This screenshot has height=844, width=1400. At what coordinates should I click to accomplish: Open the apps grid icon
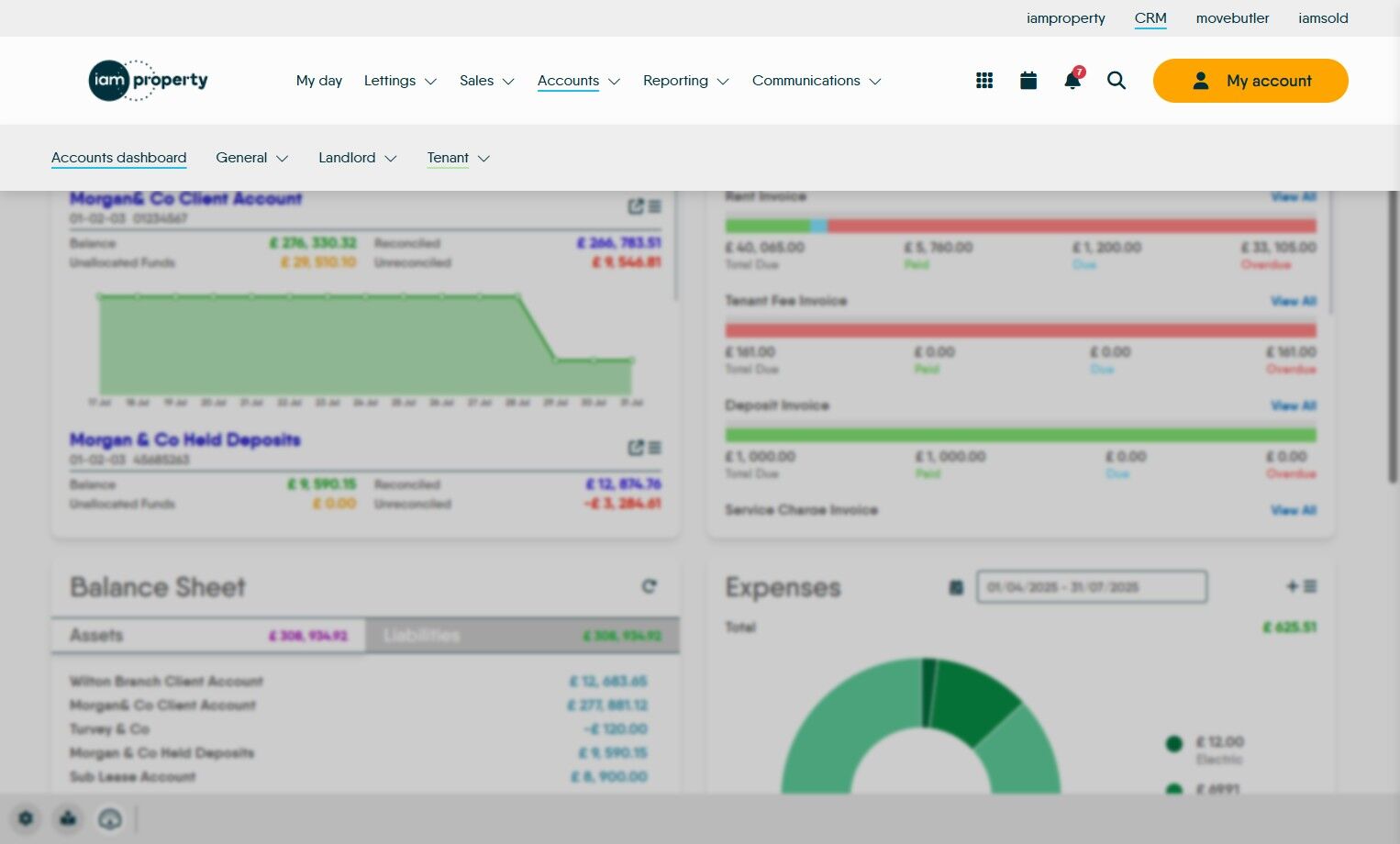tap(984, 81)
